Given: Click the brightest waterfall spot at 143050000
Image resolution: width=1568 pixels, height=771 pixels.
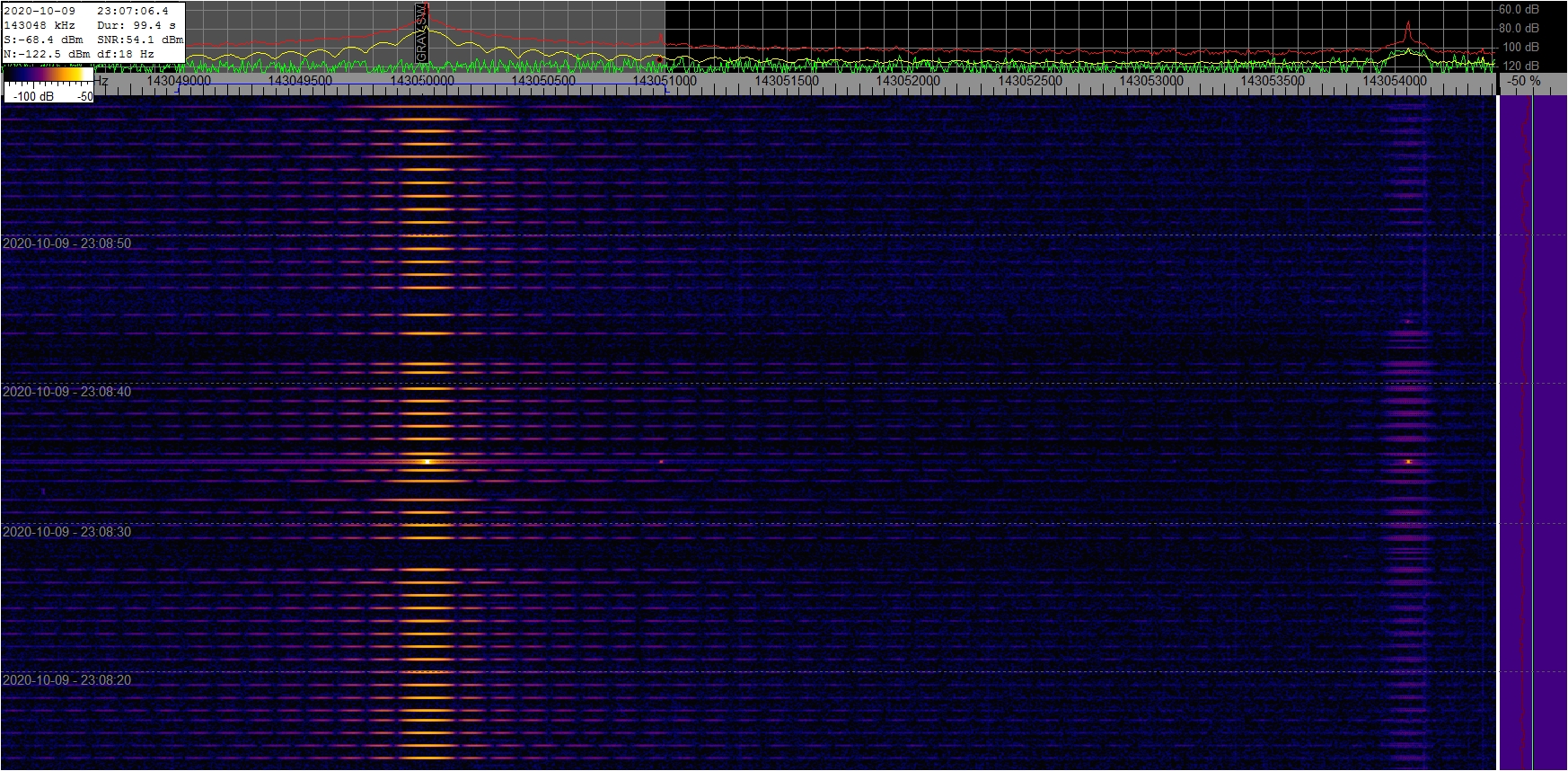Looking at the screenshot, I should 427,462.
